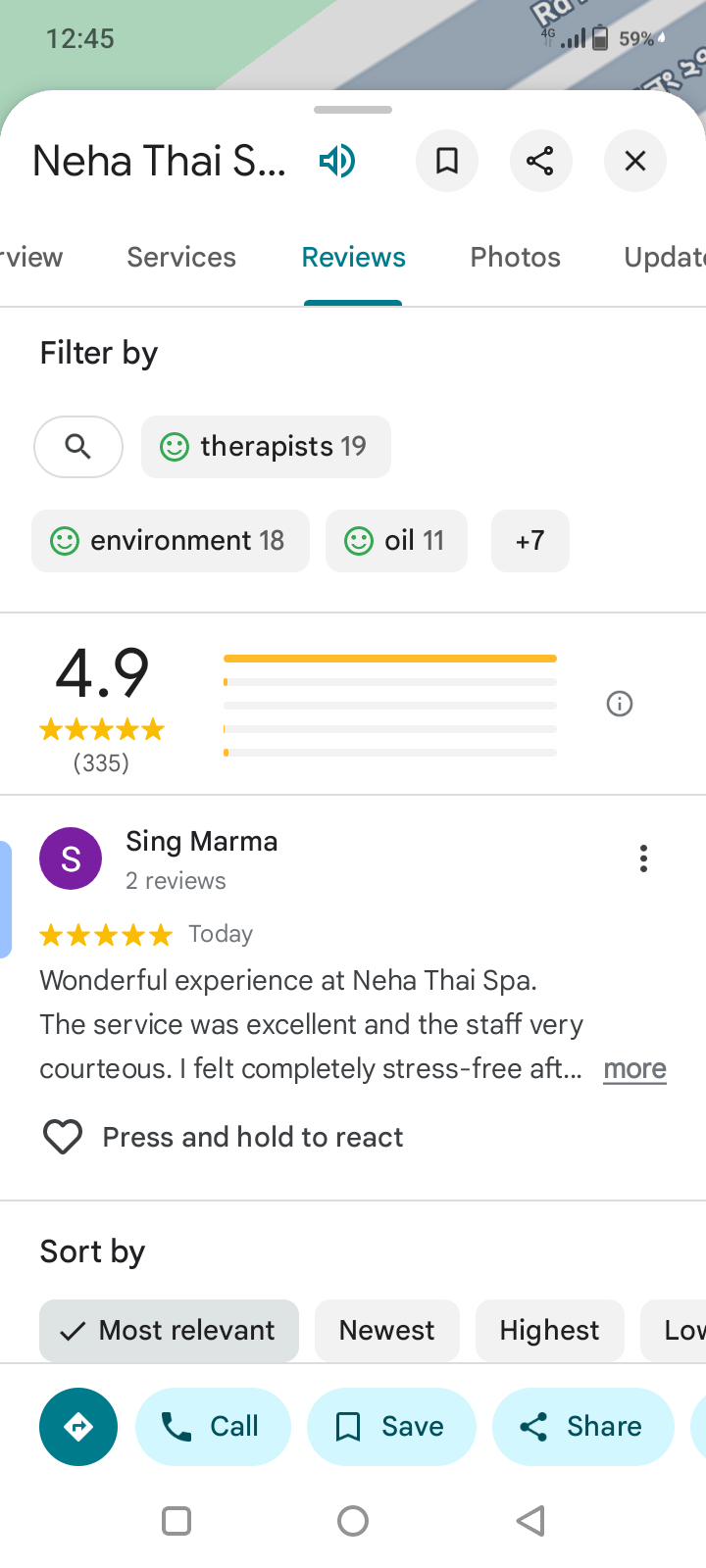The height and width of the screenshot is (1568, 706).
Task: Filter reviews by therapists
Action: pyautogui.click(x=266, y=447)
